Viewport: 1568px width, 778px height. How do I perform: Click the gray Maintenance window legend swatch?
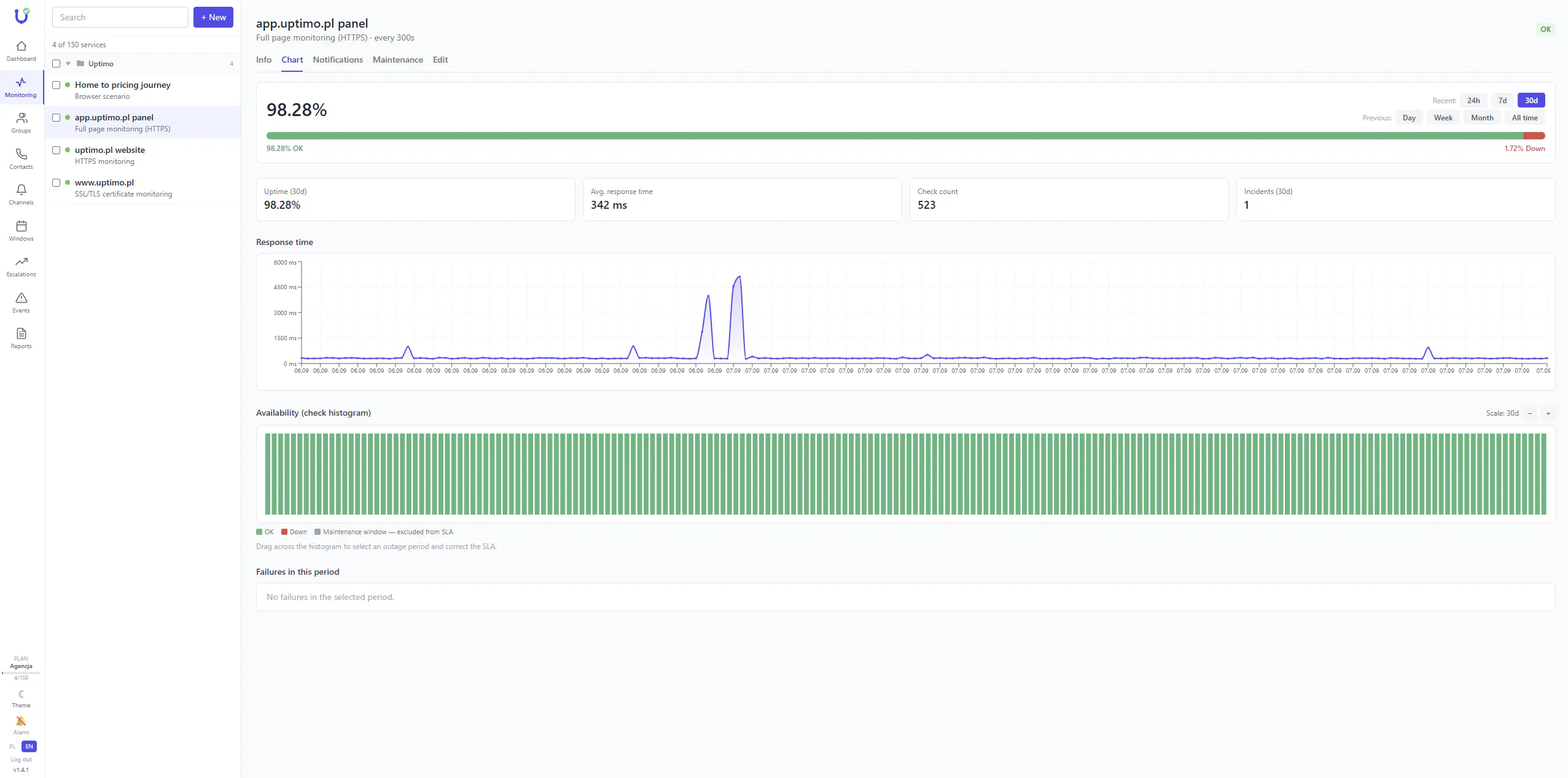318,532
